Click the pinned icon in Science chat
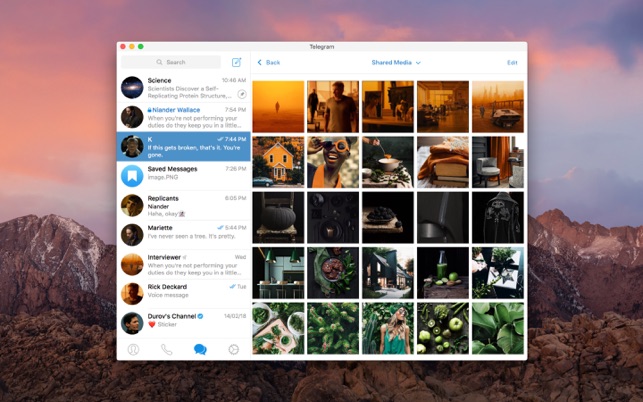 click(242, 94)
